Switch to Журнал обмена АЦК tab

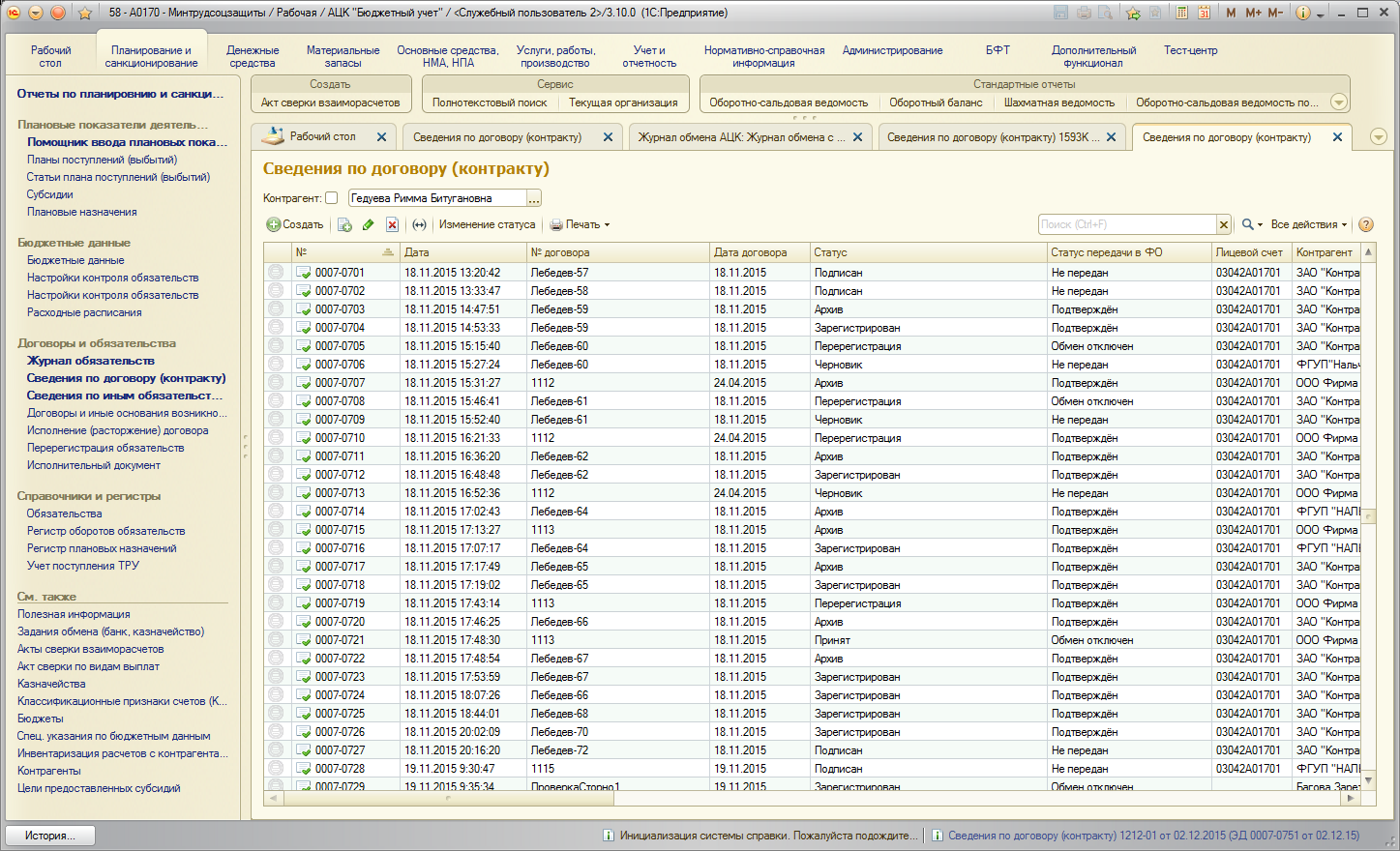click(742, 137)
